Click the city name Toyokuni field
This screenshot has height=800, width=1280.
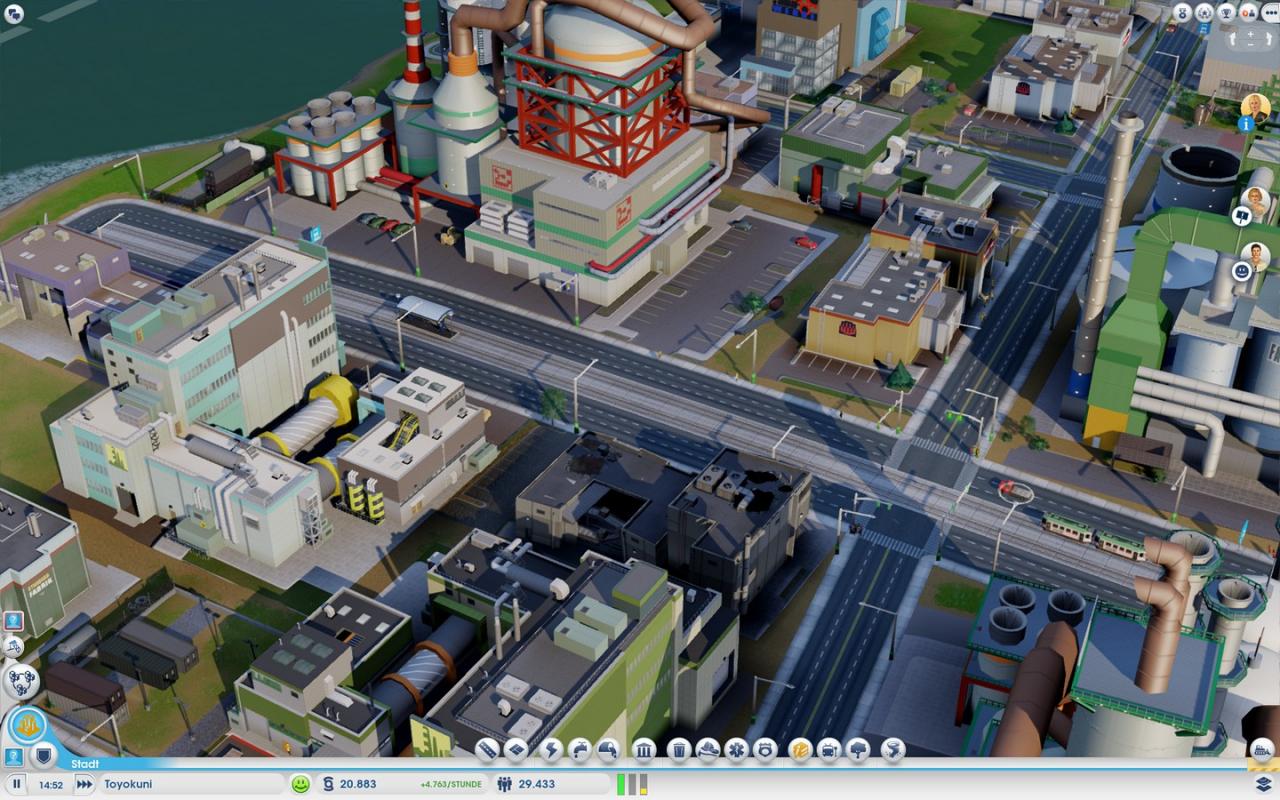[192, 784]
